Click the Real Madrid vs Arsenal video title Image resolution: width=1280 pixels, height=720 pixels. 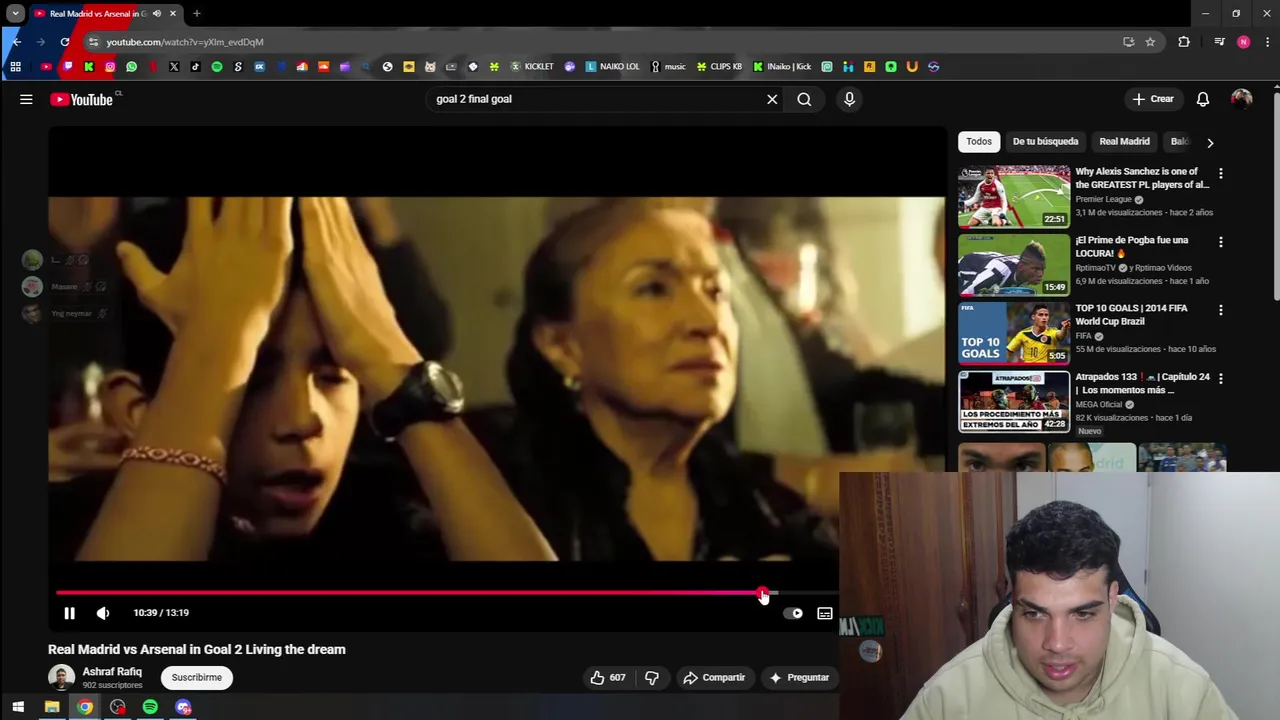click(197, 649)
